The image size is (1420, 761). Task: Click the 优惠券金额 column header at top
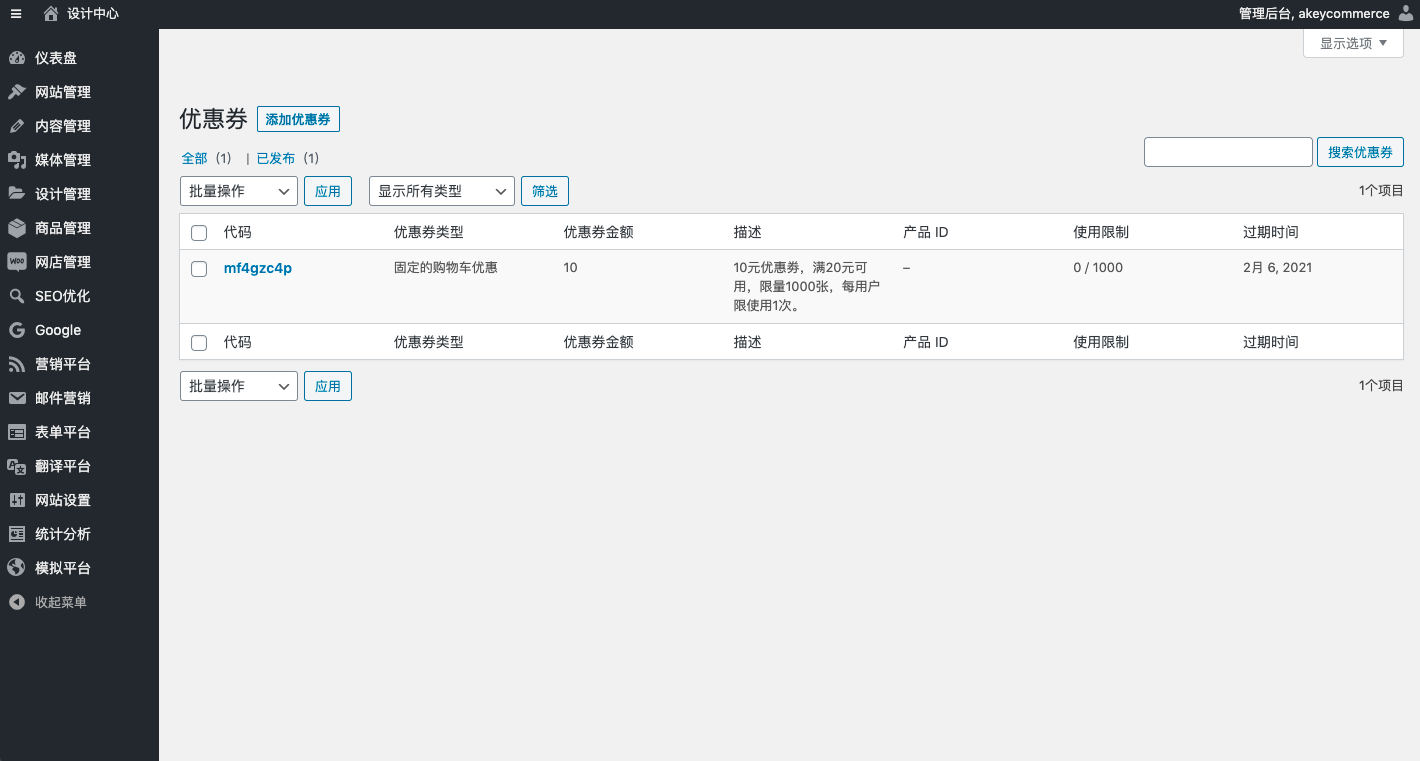pos(599,232)
